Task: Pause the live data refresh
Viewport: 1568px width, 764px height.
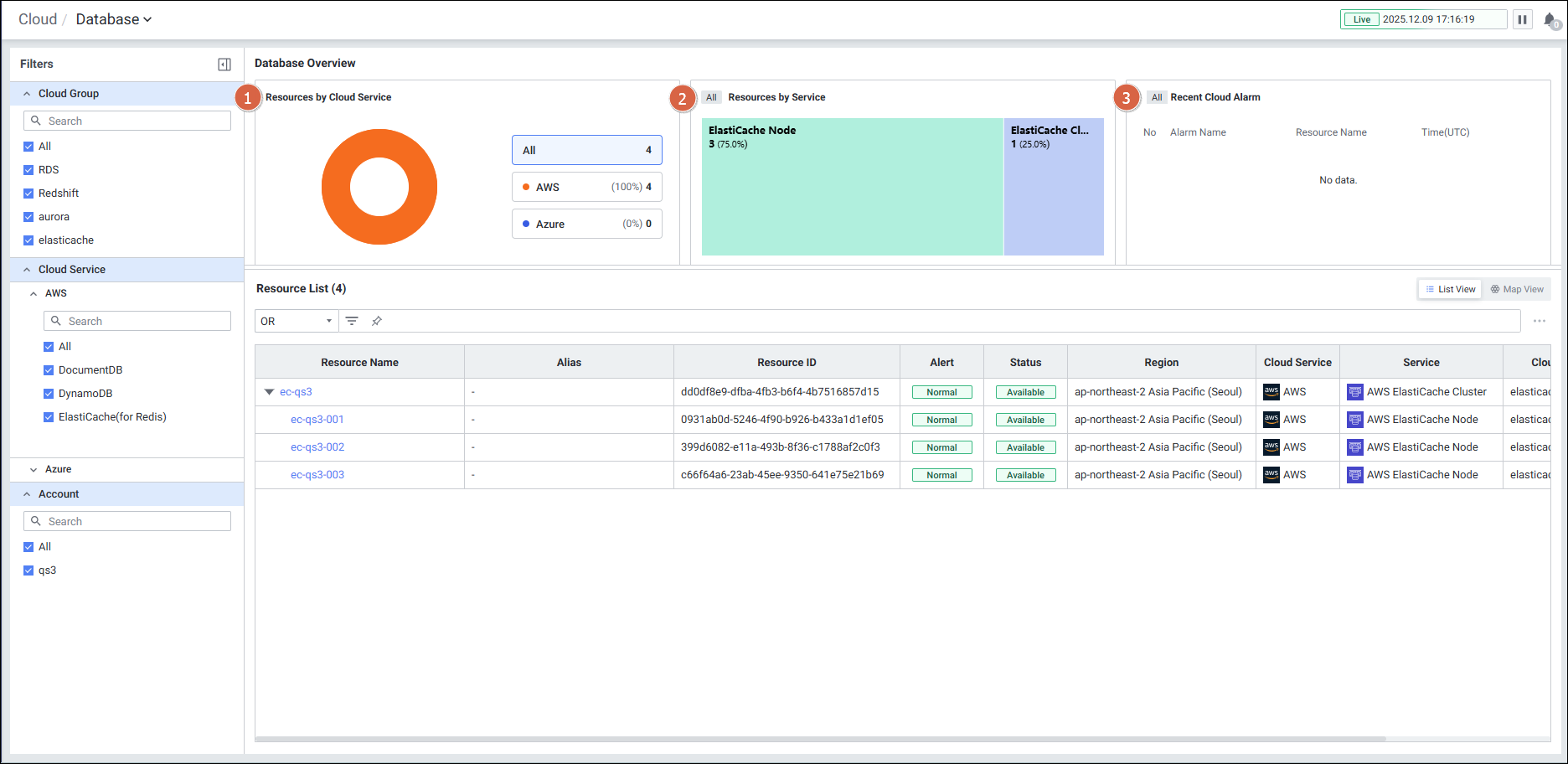Action: (1522, 19)
